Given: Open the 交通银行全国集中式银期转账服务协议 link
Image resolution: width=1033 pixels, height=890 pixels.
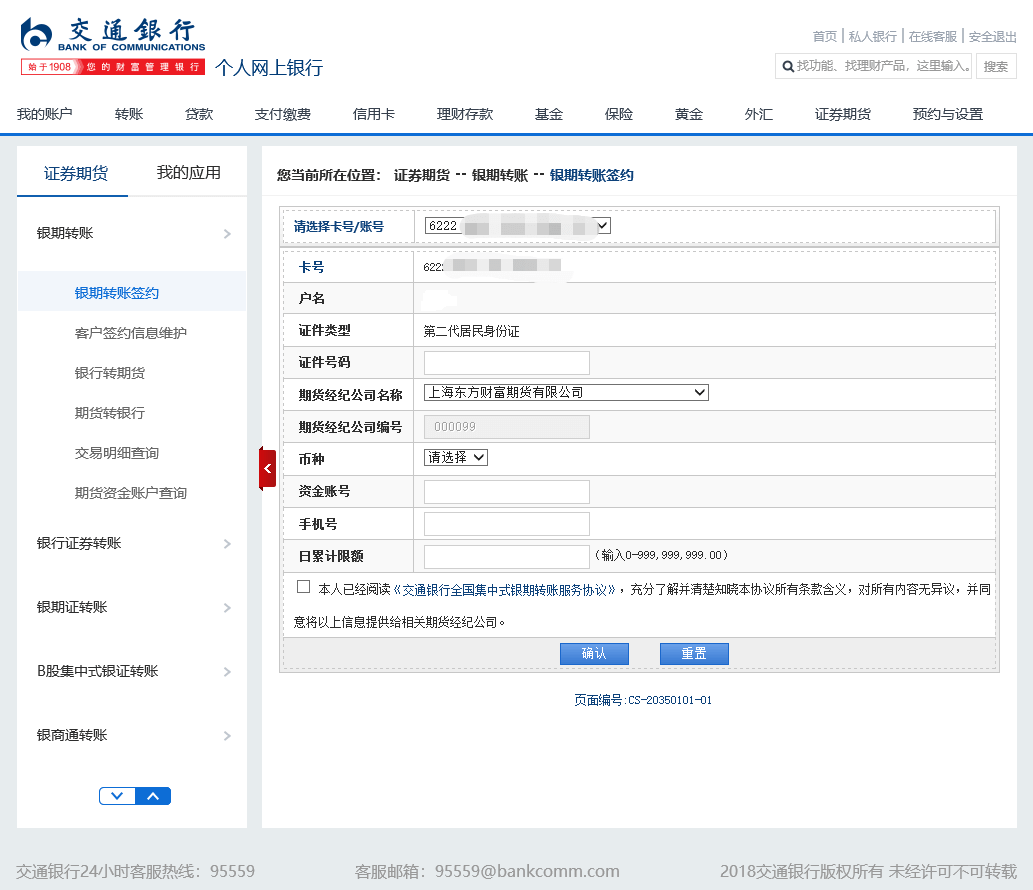Looking at the screenshot, I should (x=505, y=590).
